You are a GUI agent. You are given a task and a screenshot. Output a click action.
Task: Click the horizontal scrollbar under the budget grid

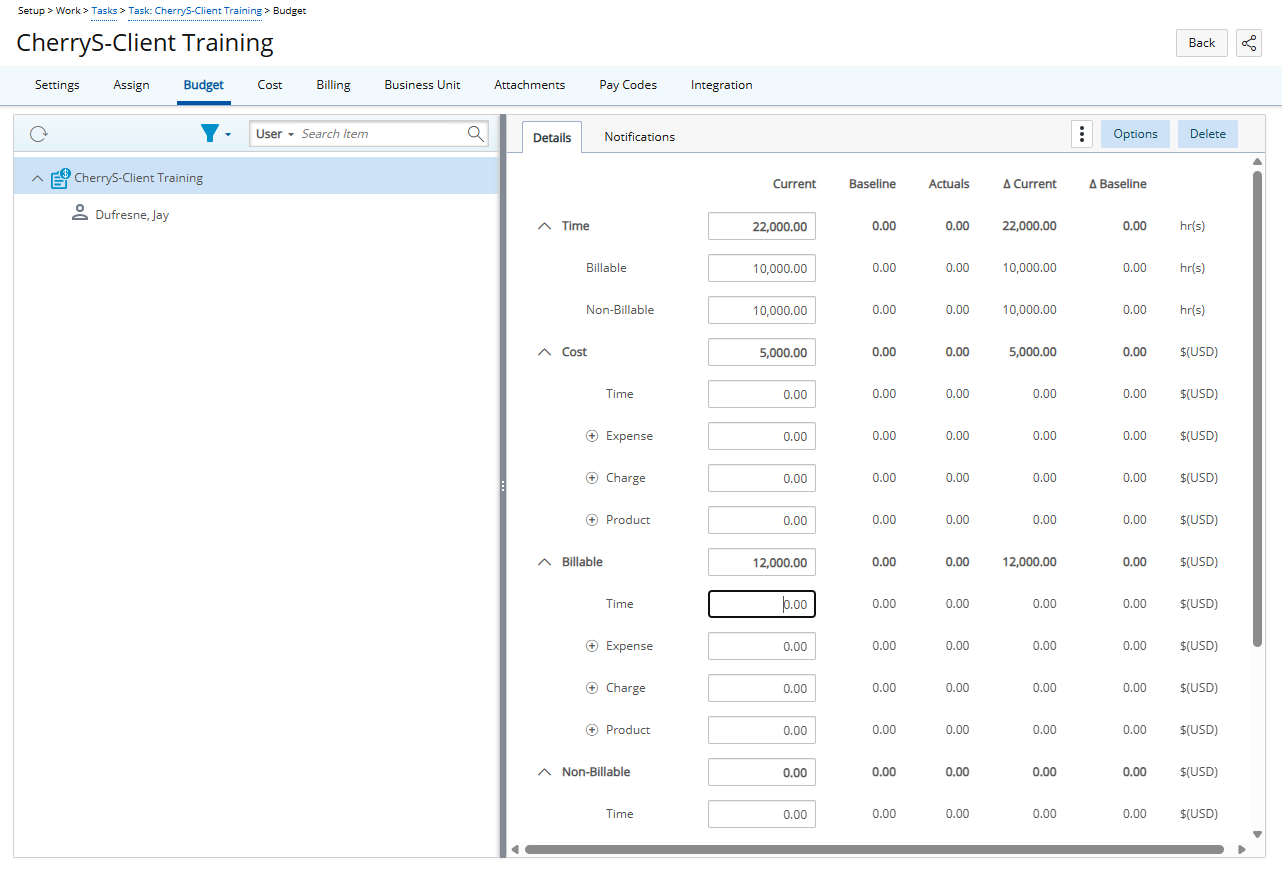pyautogui.click(x=874, y=849)
